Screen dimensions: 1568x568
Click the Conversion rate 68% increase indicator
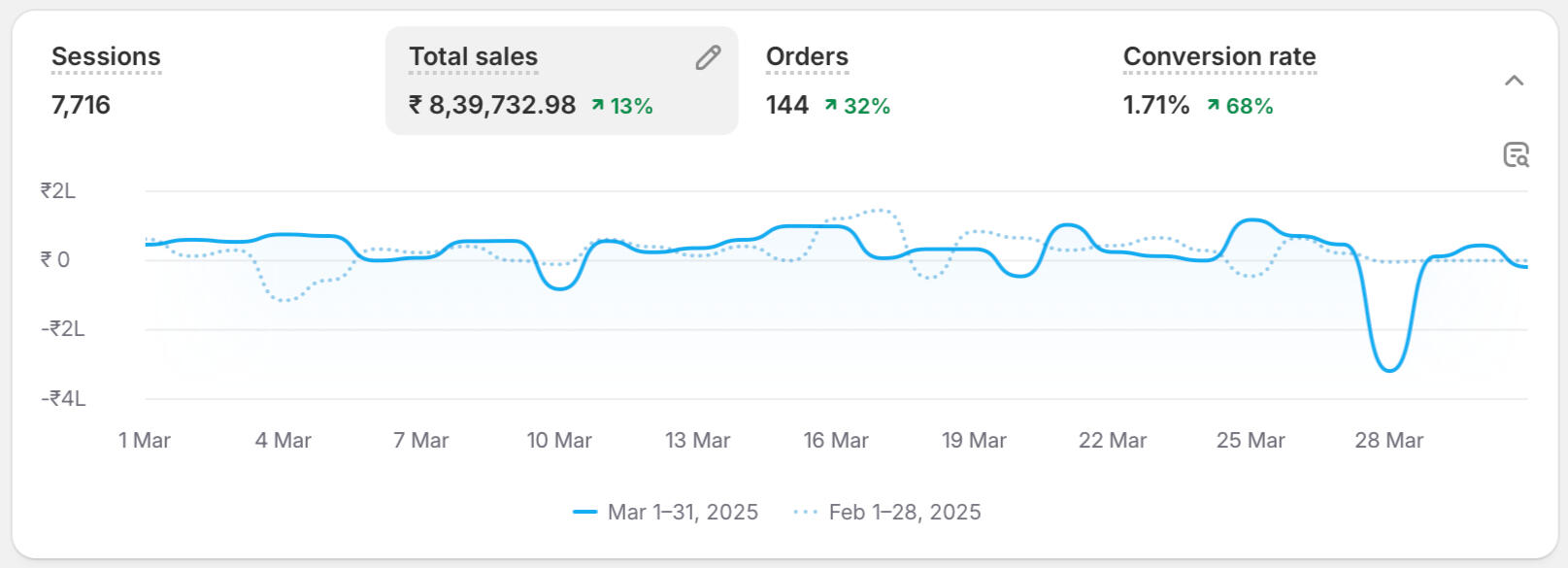[1240, 106]
